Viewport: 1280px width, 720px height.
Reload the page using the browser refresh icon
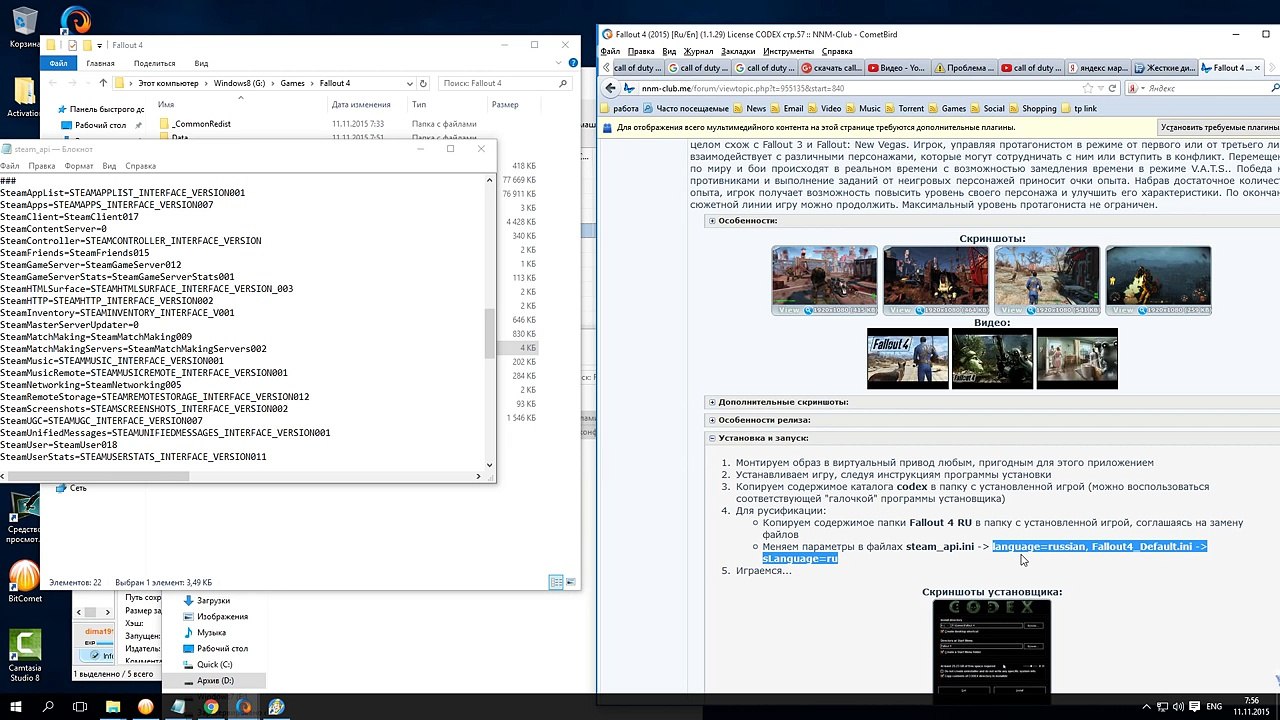(1112, 88)
